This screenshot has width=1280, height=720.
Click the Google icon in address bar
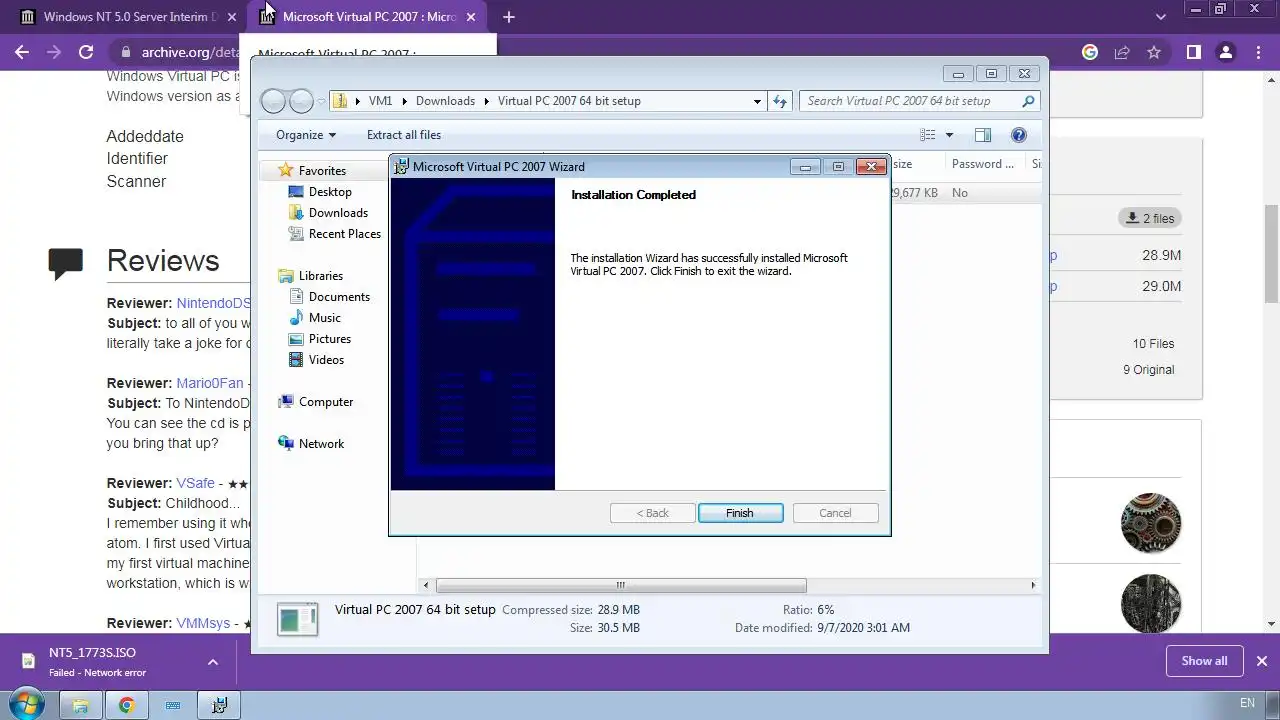coord(1090,52)
